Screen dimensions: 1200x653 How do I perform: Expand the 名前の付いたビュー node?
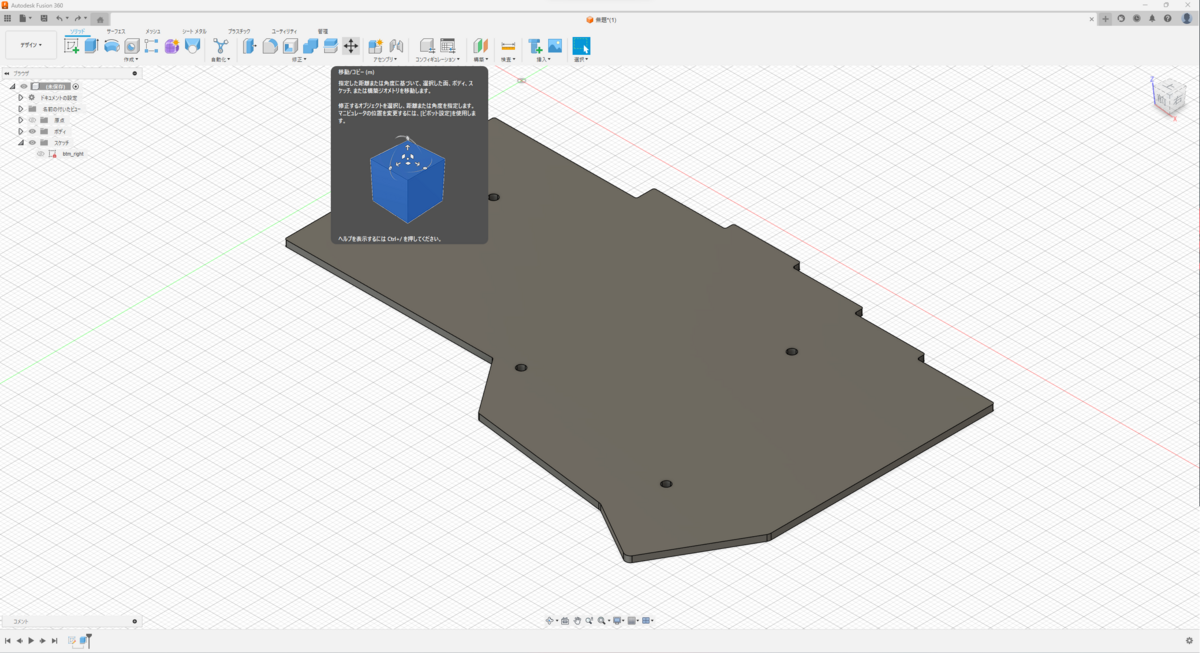pos(20,109)
